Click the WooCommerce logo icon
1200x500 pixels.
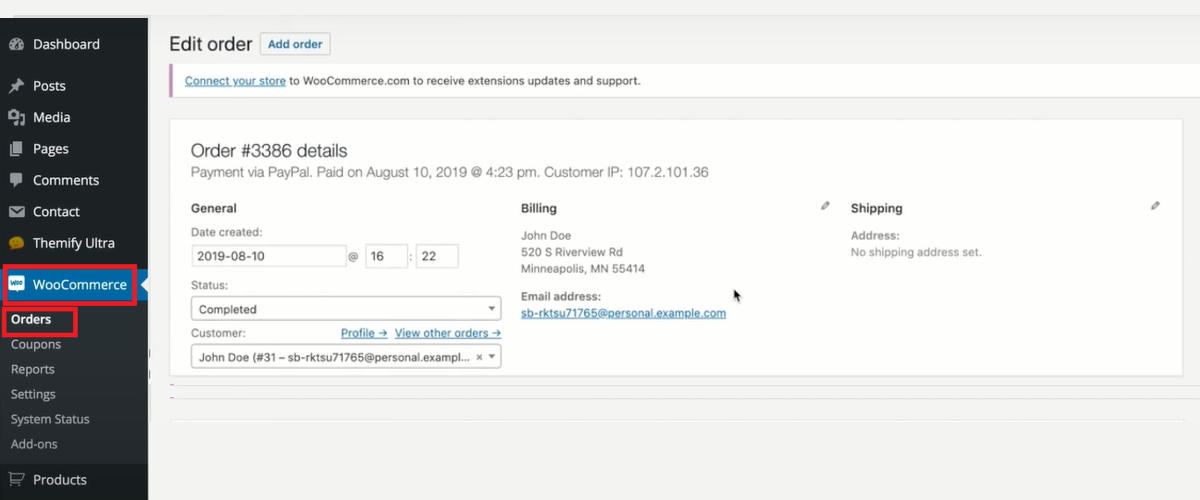point(17,284)
